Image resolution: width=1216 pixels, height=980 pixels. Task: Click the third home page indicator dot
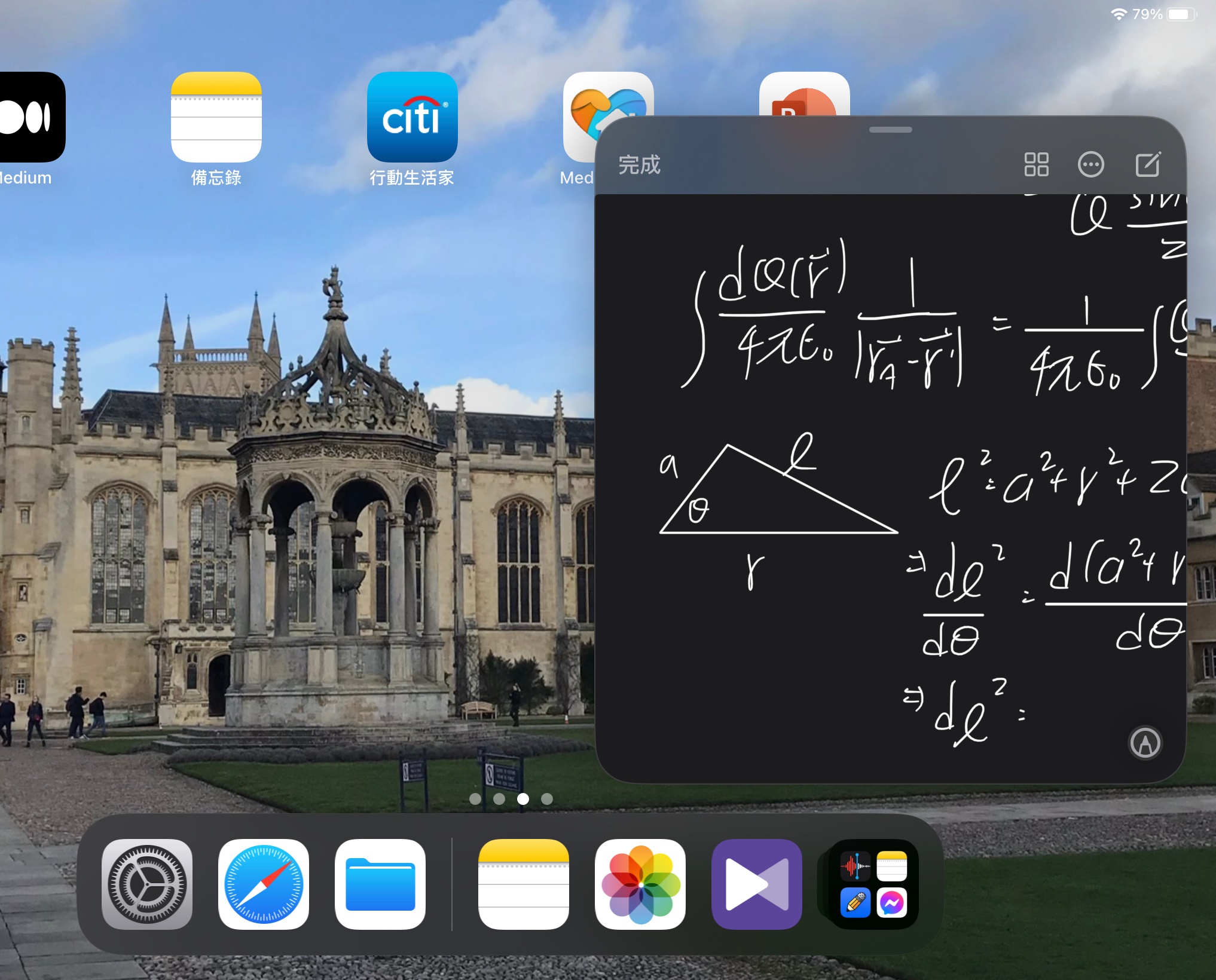523,799
